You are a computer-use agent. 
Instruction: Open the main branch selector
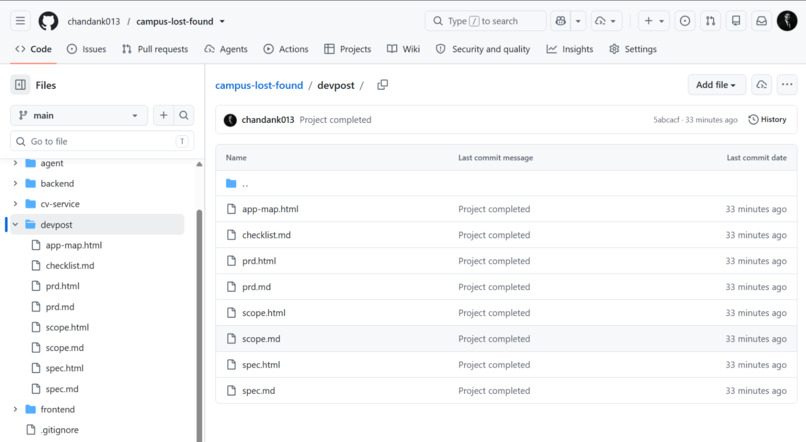coord(79,116)
